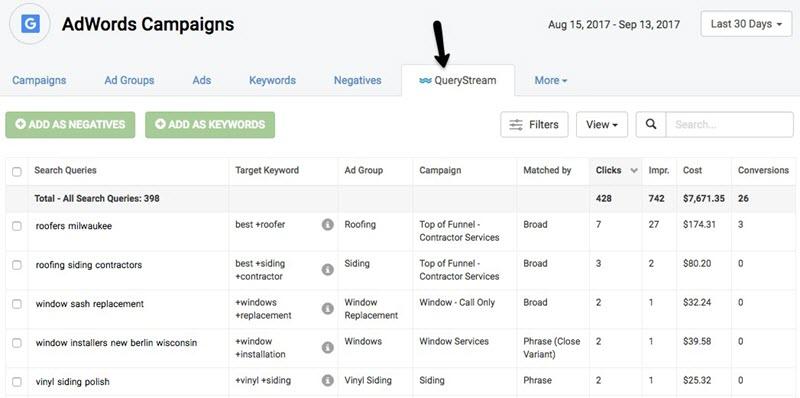Check 'window installers new berlin wisconsin' checkbox

tap(17, 343)
